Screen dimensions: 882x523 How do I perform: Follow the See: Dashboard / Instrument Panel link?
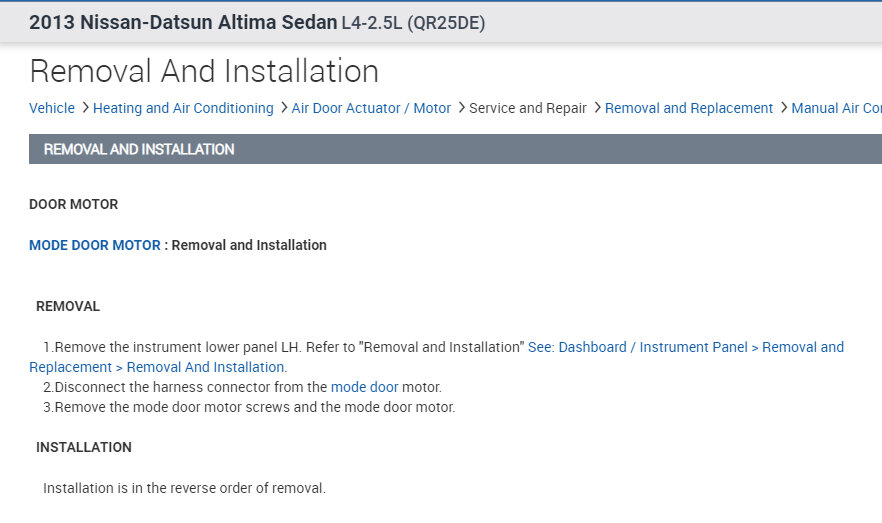pyautogui.click(x=685, y=347)
